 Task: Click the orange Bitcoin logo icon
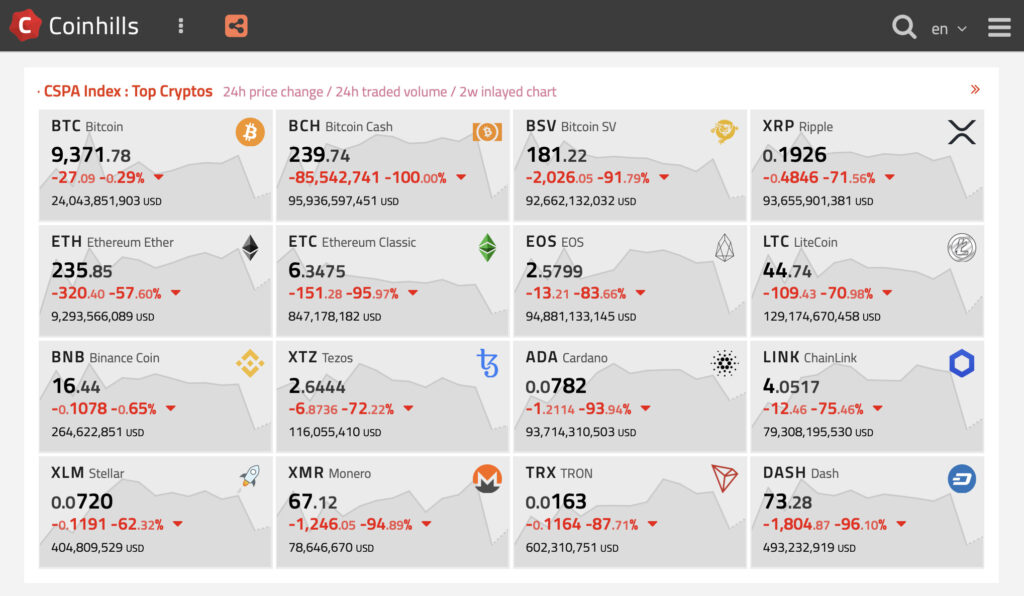pyautogui.click(x=249, y=132)
